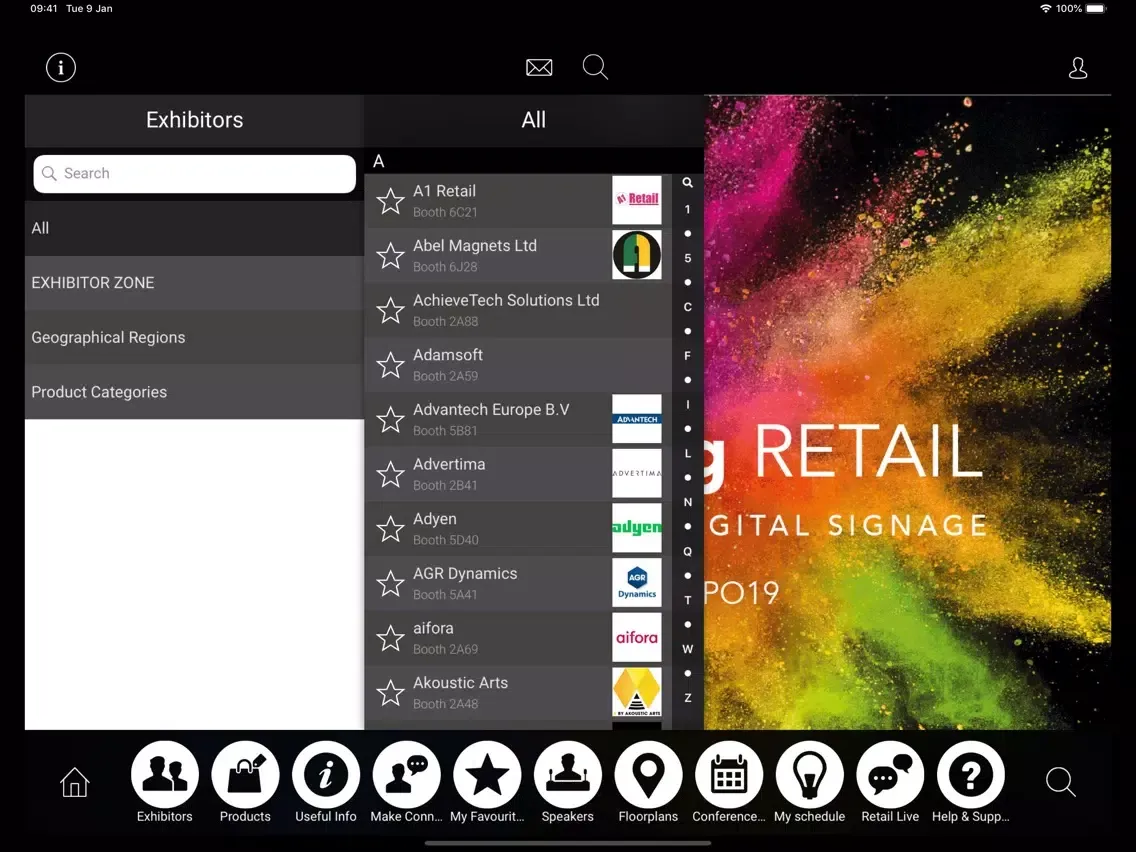Jump to C in the alphabet index
Screen dimensions: 1136x852
tap(688, 307)
